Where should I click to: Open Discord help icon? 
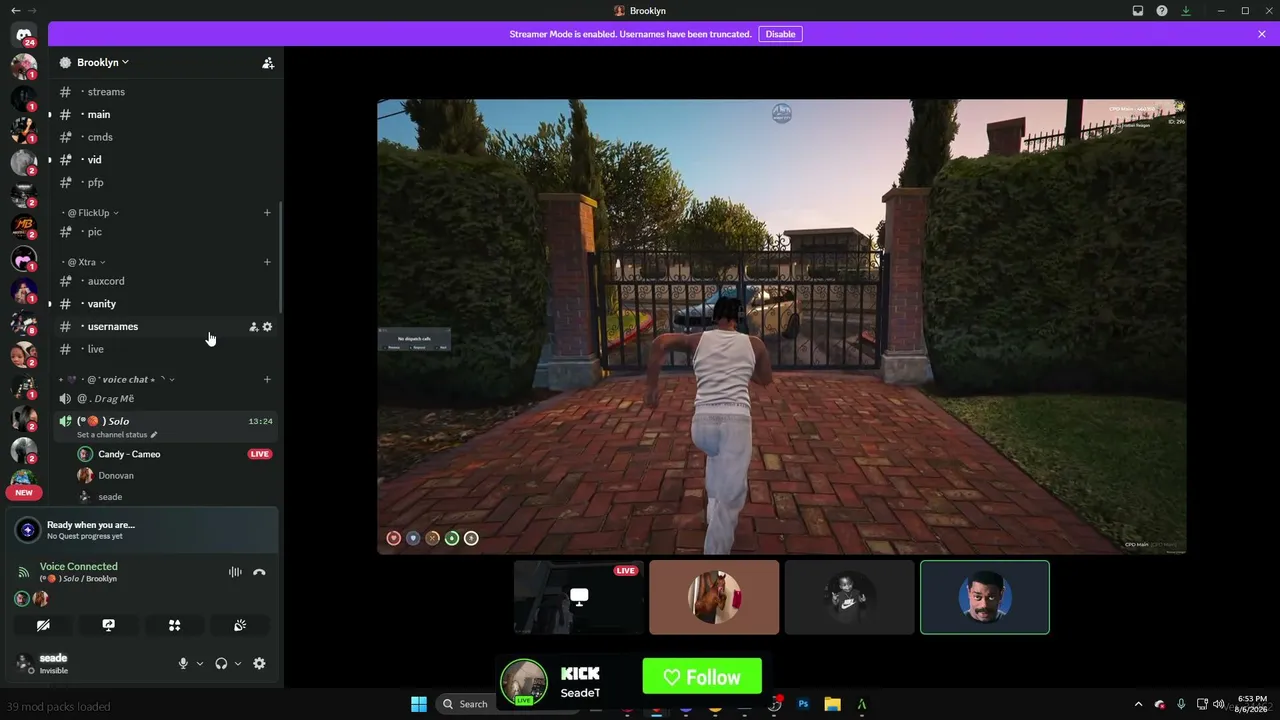pos(1162,11)
